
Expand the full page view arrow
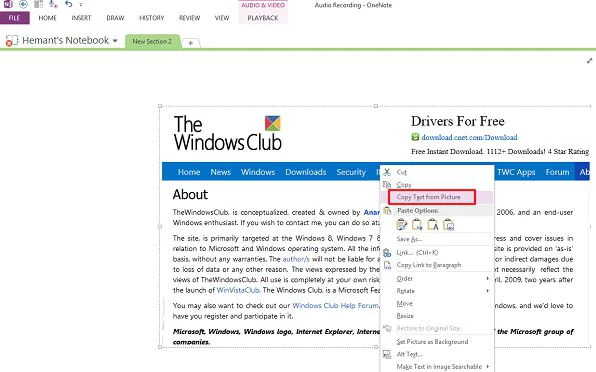(x=590, y=61)
